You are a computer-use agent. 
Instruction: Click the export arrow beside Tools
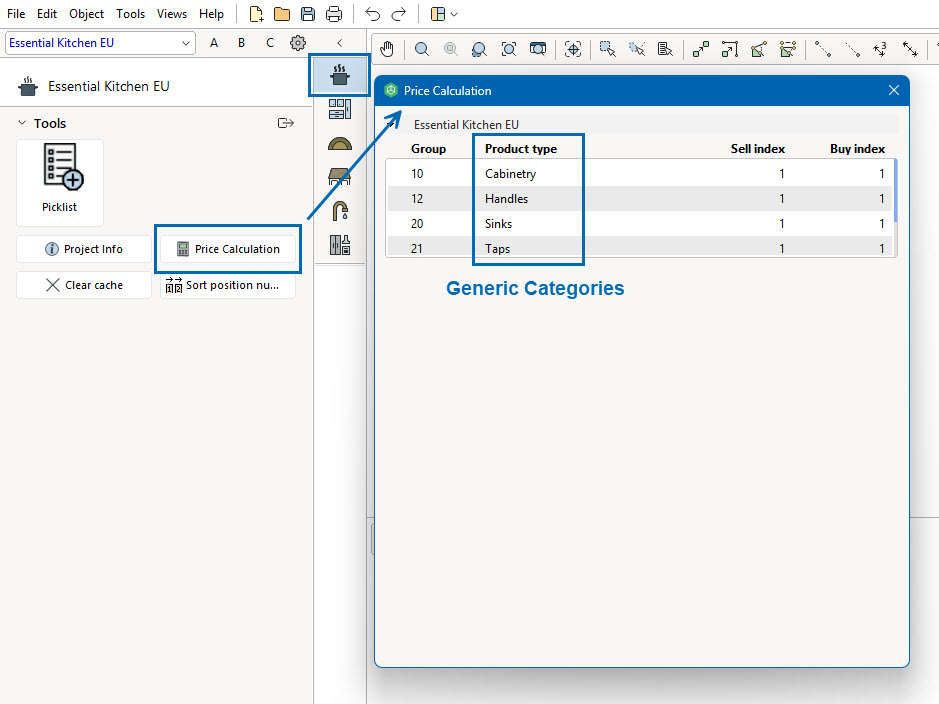(x=286, y=123)
